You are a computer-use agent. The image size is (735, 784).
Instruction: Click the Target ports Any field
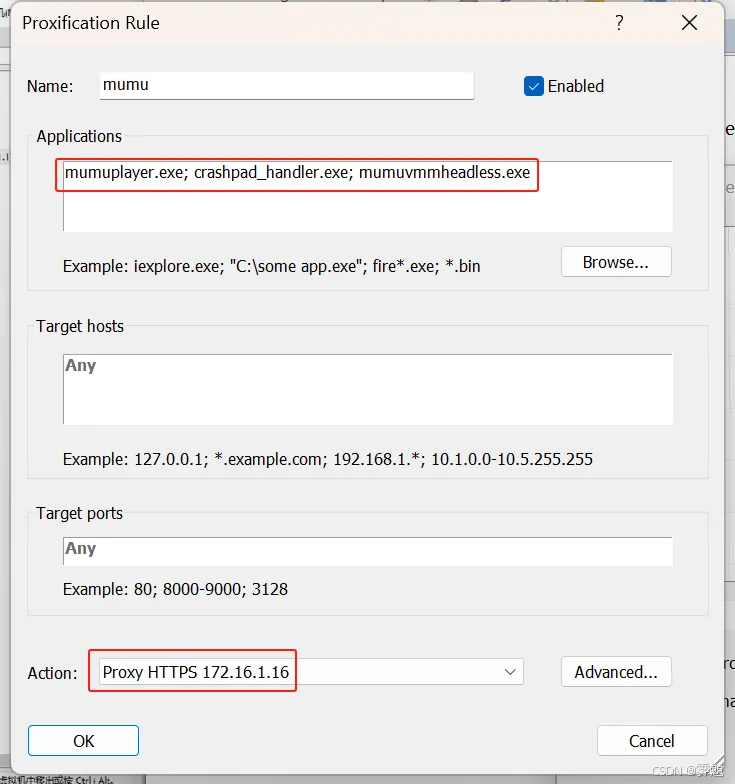coord(368,551)
